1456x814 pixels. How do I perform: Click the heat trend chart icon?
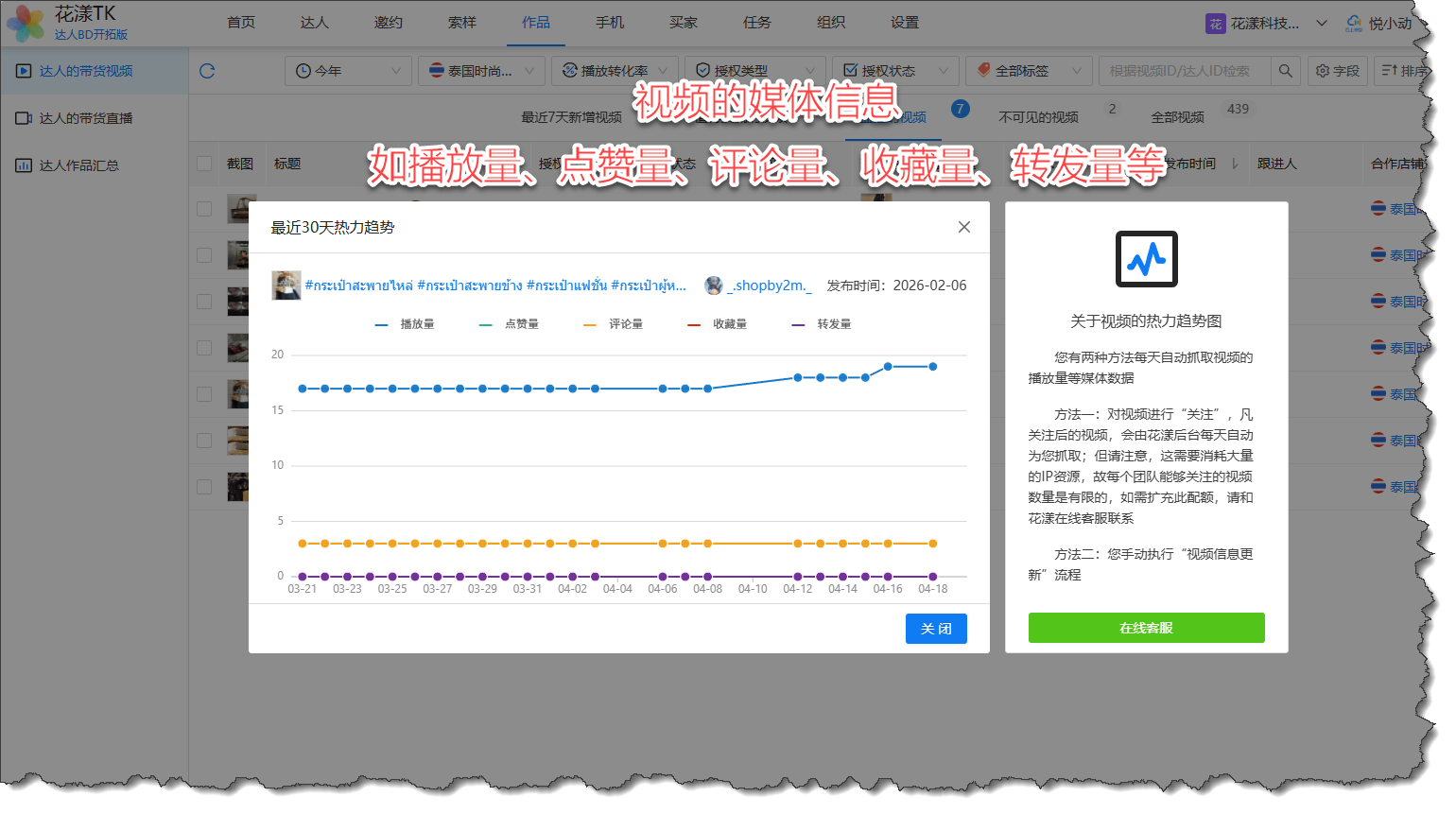pyautogui.click(x=1146, y=259)
